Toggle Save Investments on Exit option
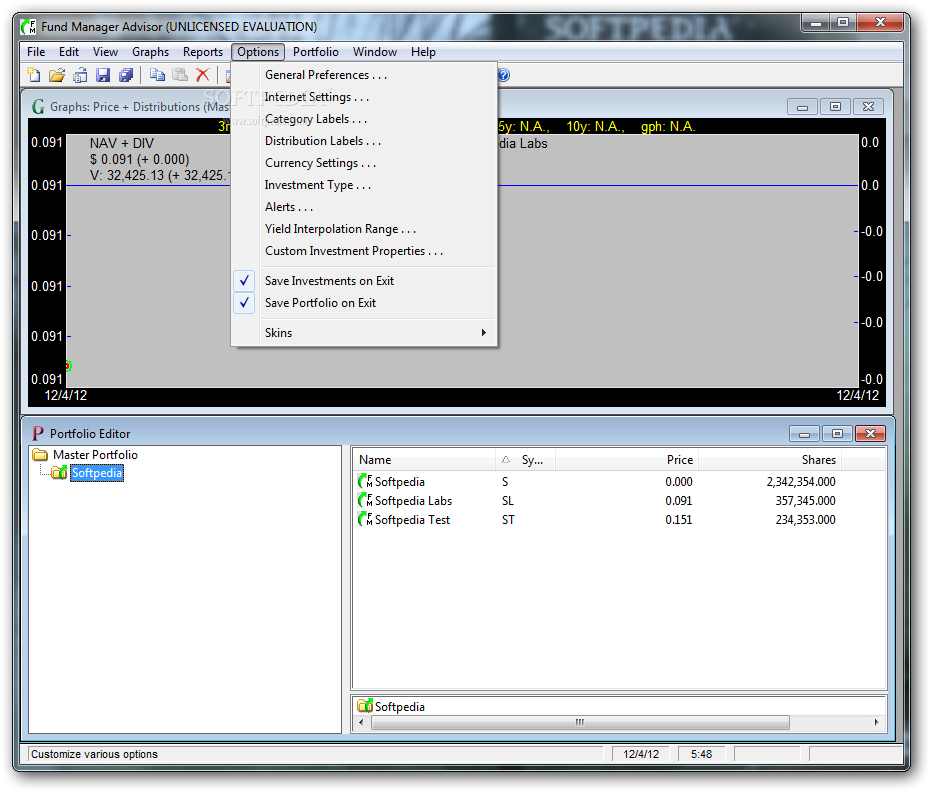 click(x=363, y=281)
